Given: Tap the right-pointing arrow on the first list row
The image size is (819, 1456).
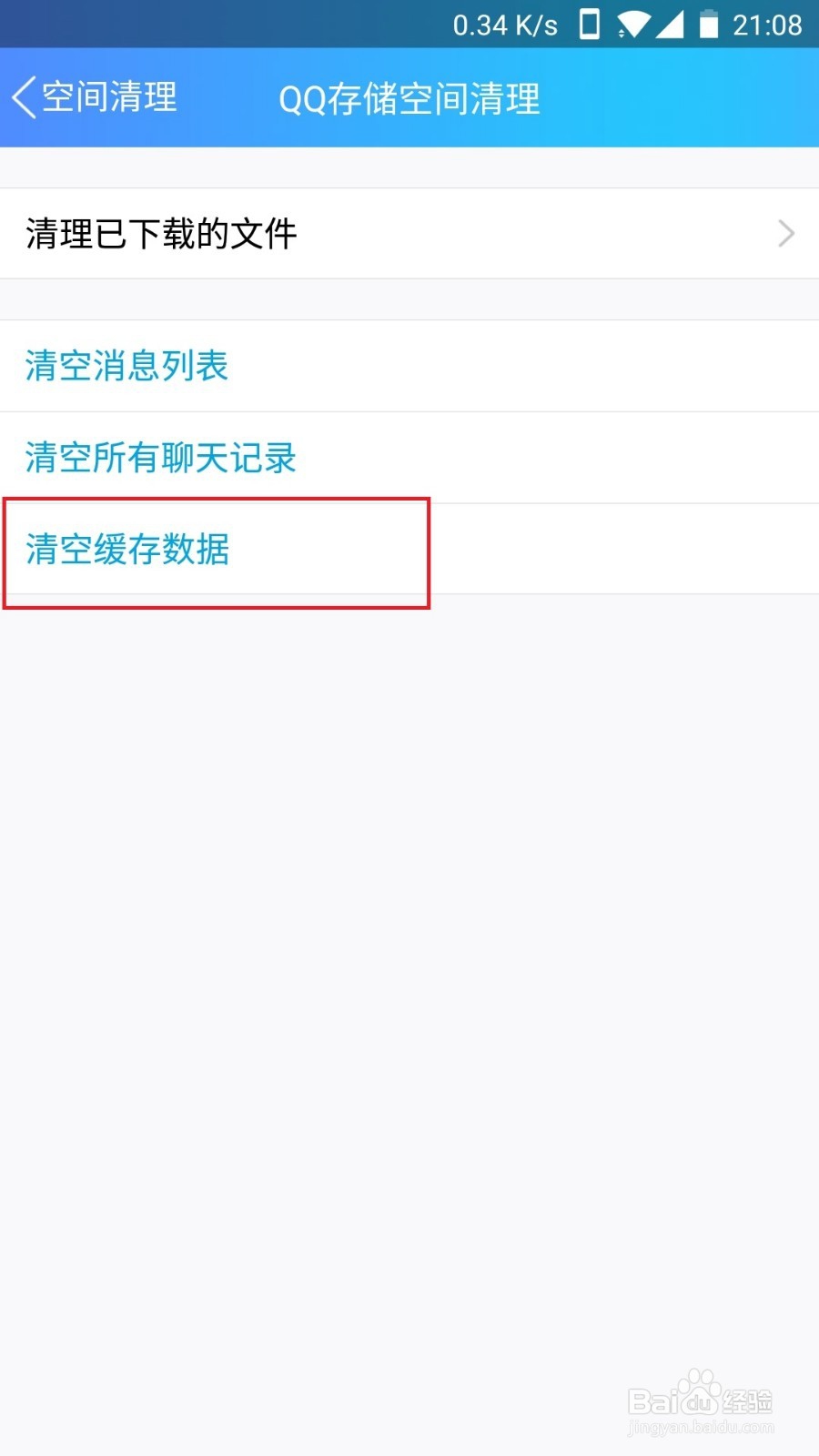Looking at the screenshot, I should point(784,234).
